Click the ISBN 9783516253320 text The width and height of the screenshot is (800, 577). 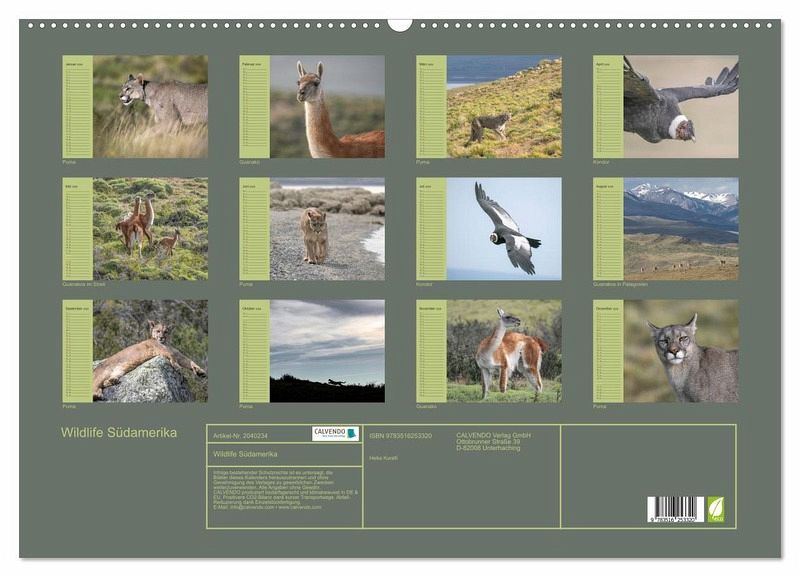pyautogui.click(x=400, y=436)
